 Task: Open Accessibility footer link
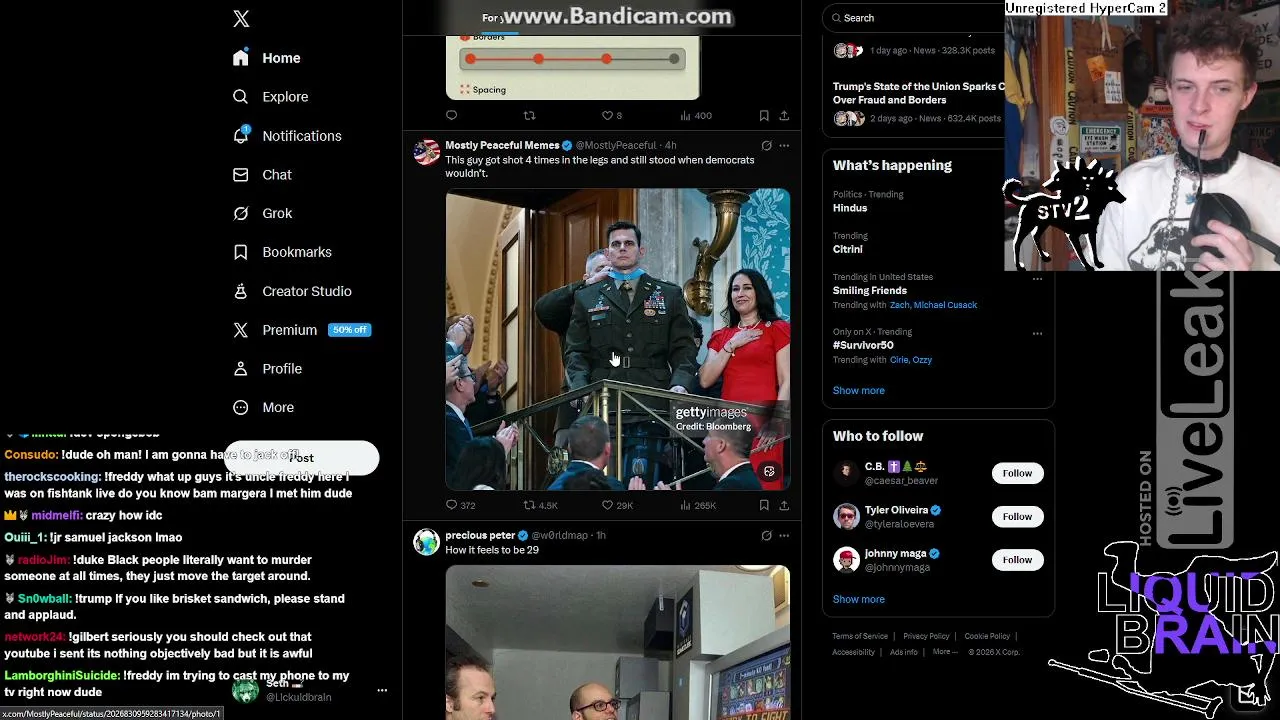tap(854, 653)
